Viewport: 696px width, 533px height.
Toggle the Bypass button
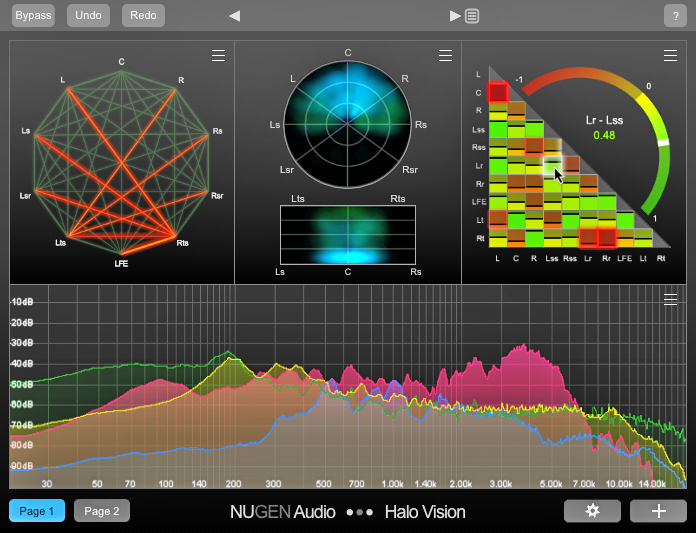[33, 16]
